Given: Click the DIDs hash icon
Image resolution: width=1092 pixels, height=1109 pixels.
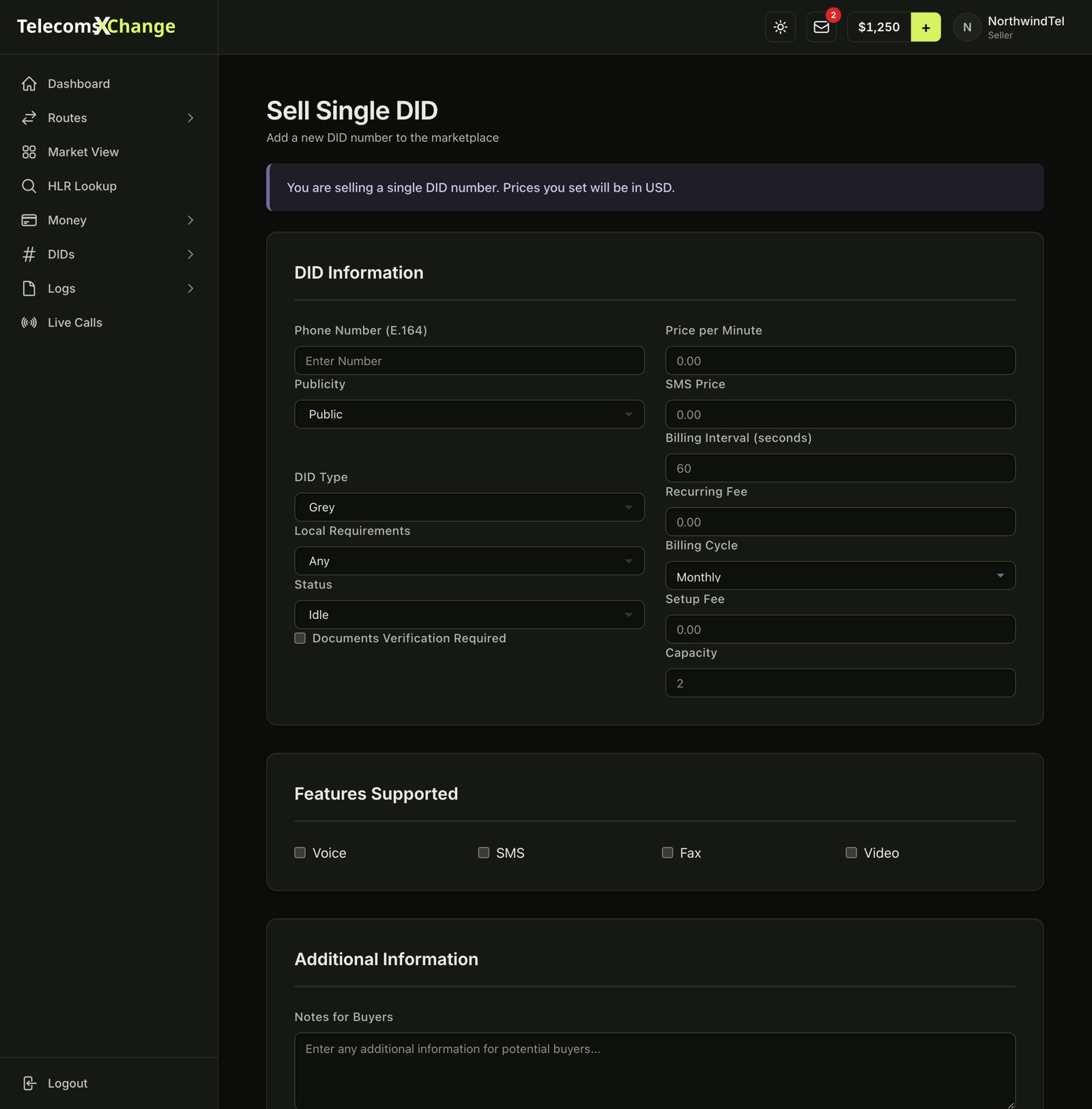Looking at the screenshot, I should [x=29, y=255].
